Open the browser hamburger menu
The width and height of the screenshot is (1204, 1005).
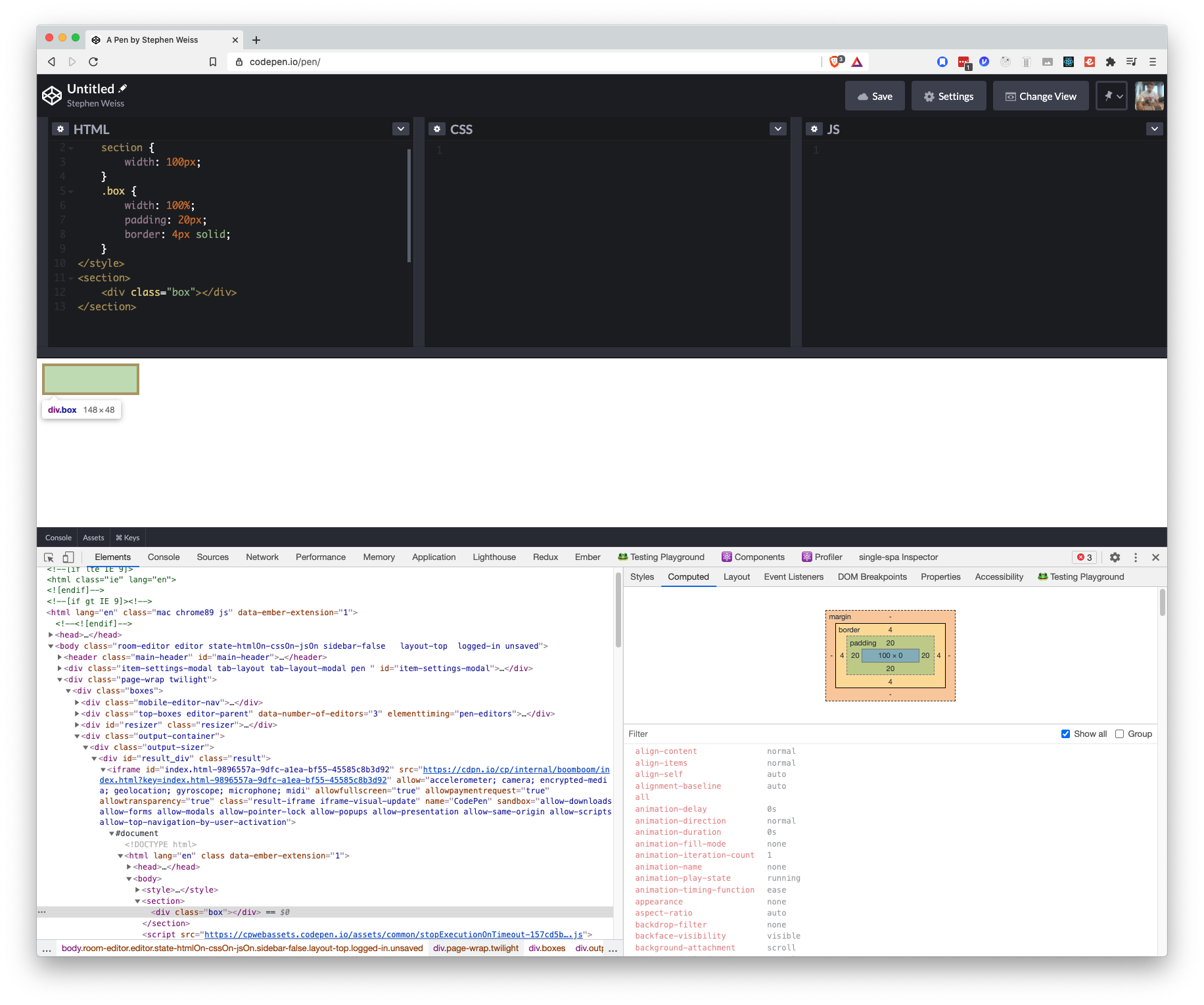click(x=1153, y=62)
